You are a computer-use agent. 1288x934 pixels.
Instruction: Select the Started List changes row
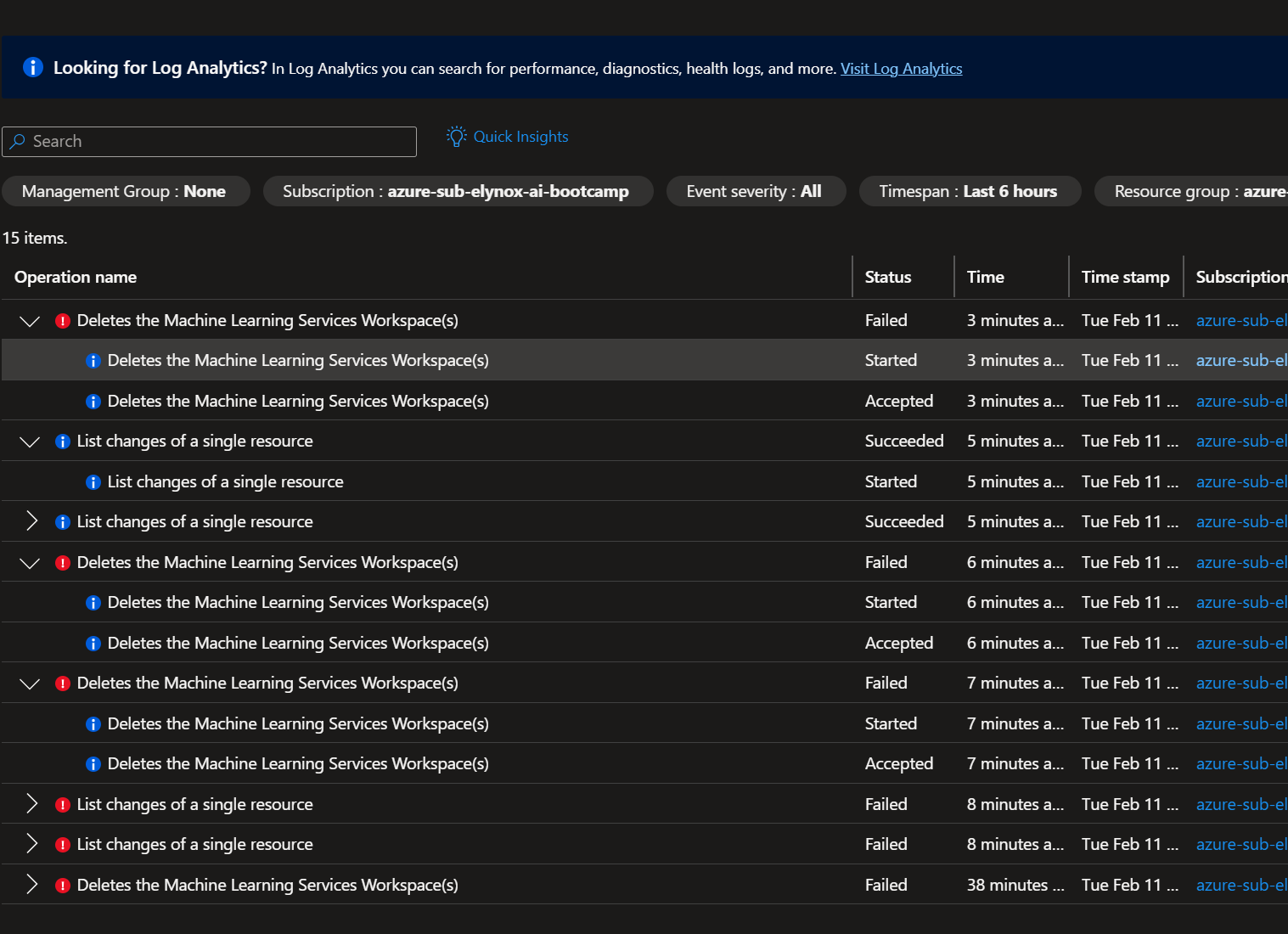[644, 481]
